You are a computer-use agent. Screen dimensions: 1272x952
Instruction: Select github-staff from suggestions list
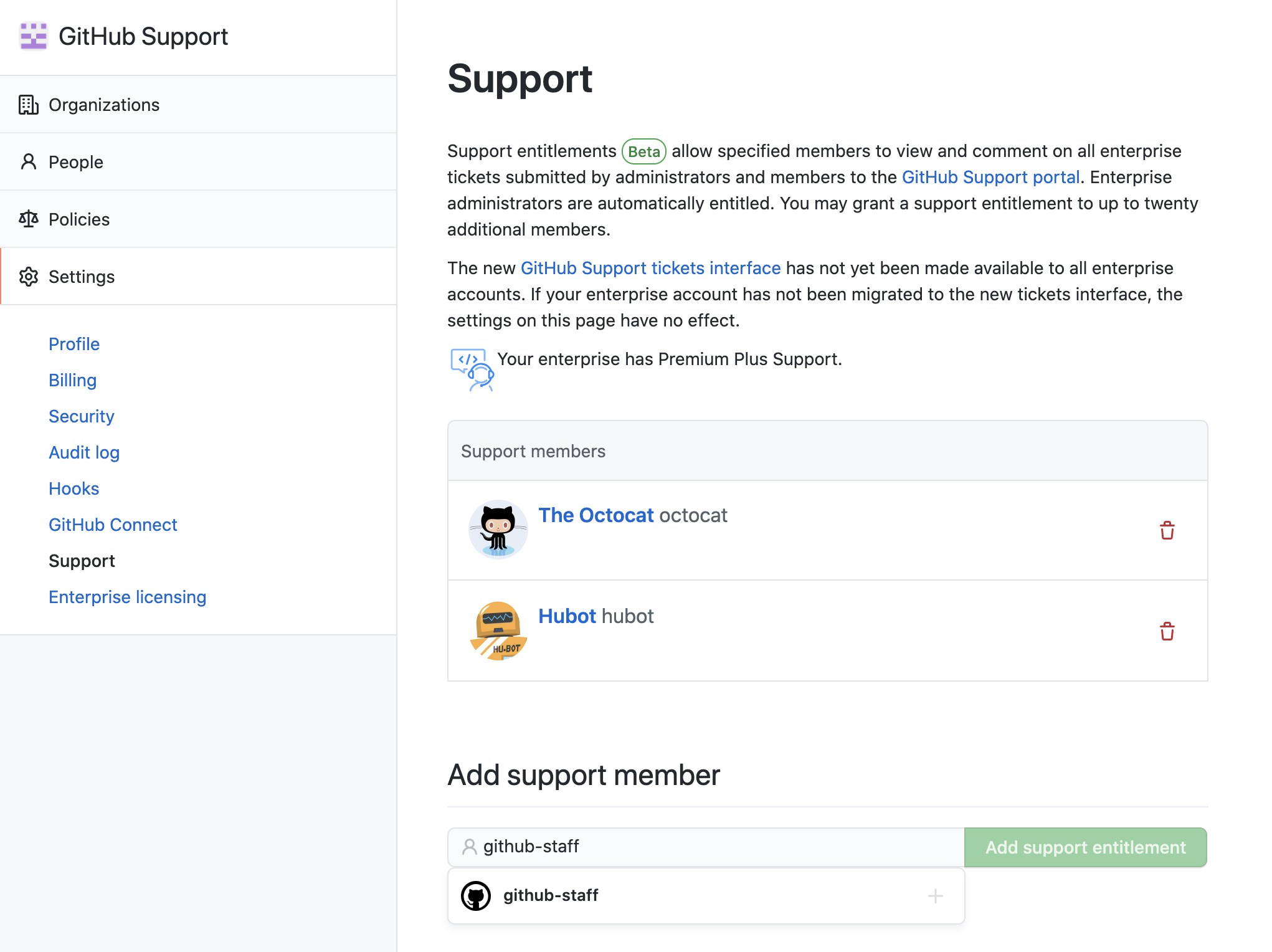point(706,896)
